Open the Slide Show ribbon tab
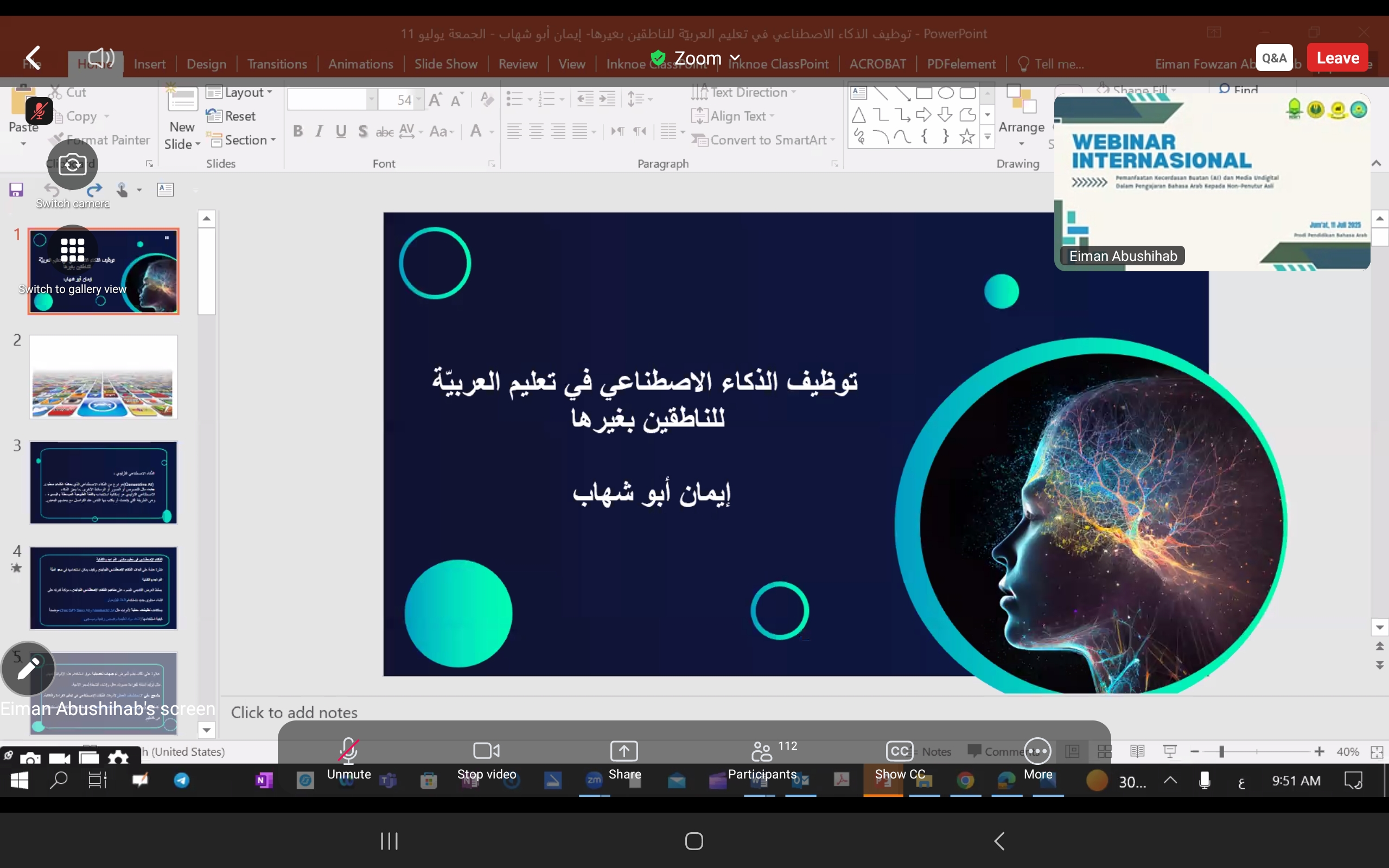Screen dimensions: 1389x868 click(x=445, y=65)
